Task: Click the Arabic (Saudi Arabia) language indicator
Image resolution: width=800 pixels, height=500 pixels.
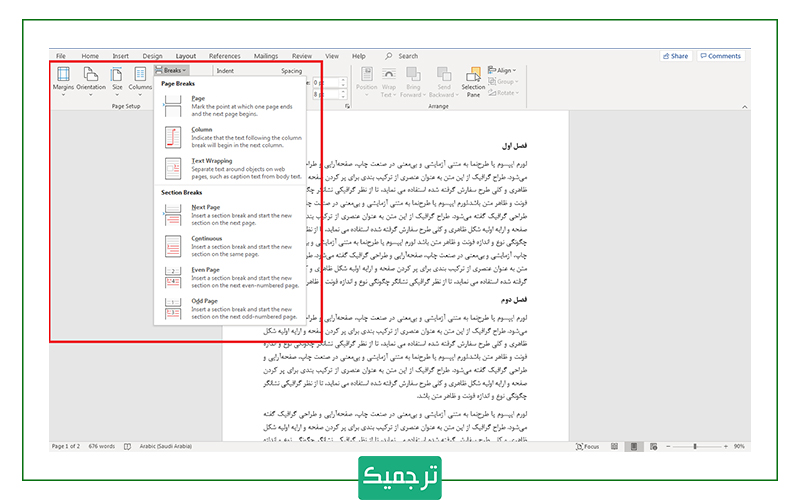Action: (166, 446)
